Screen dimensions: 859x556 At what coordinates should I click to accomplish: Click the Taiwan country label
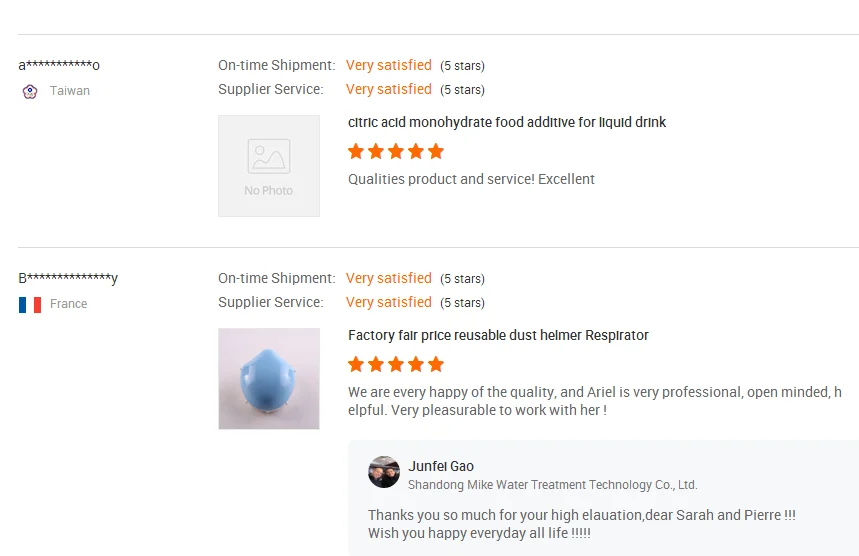click(70, 91)
